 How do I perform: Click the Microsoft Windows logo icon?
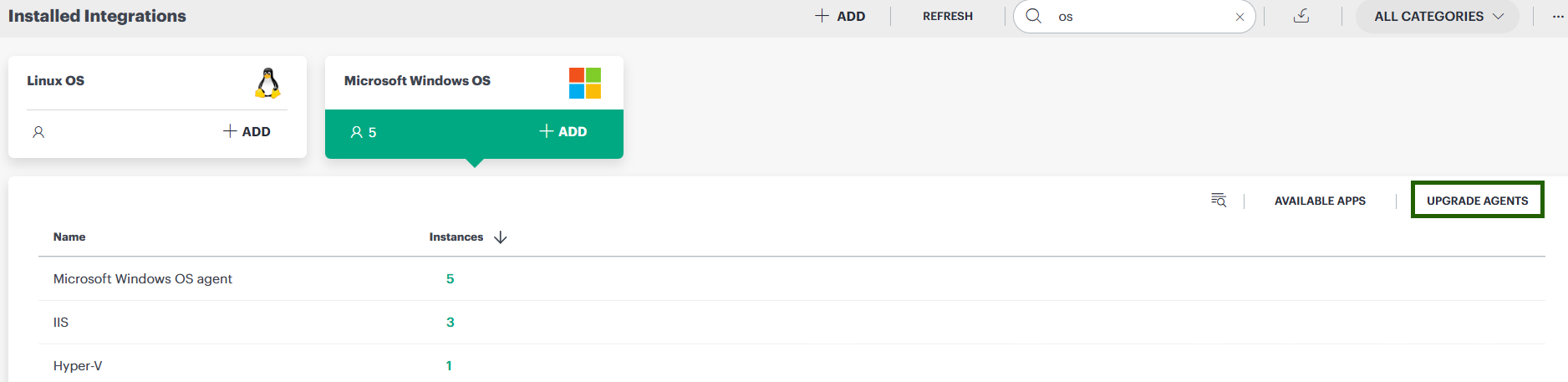pyautogui.click(x=585, y=83)
